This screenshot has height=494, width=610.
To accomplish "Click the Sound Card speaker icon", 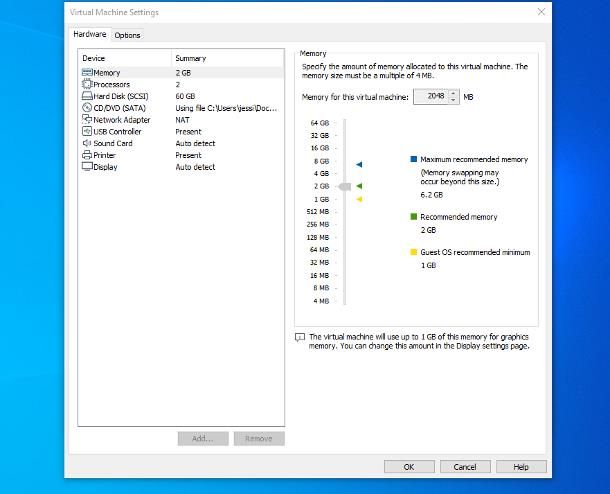I will [x=87, y=143].
